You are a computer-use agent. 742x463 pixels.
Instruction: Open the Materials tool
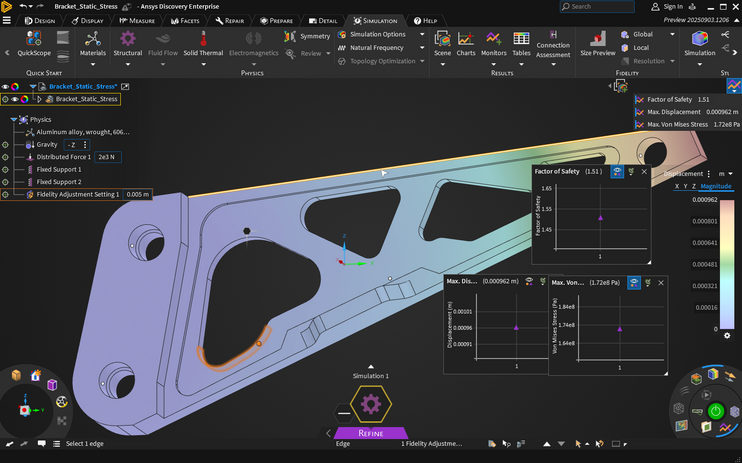(x=93, y=44)
